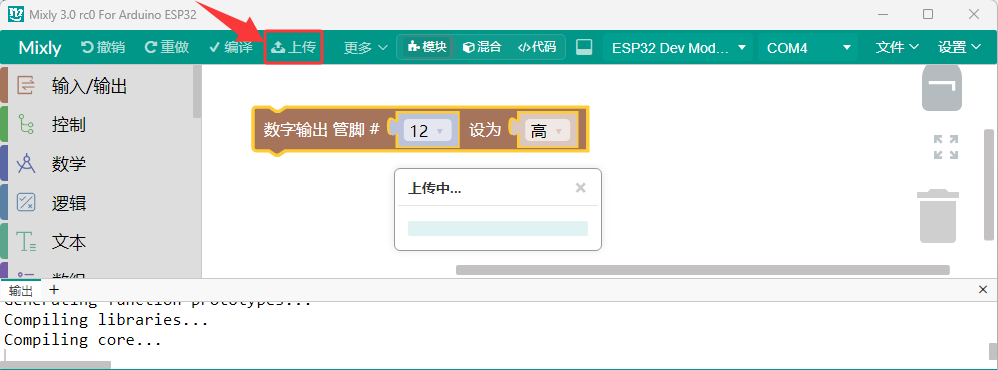
Task: Open the 设置 menu
Action: click(x=960, y=47)
